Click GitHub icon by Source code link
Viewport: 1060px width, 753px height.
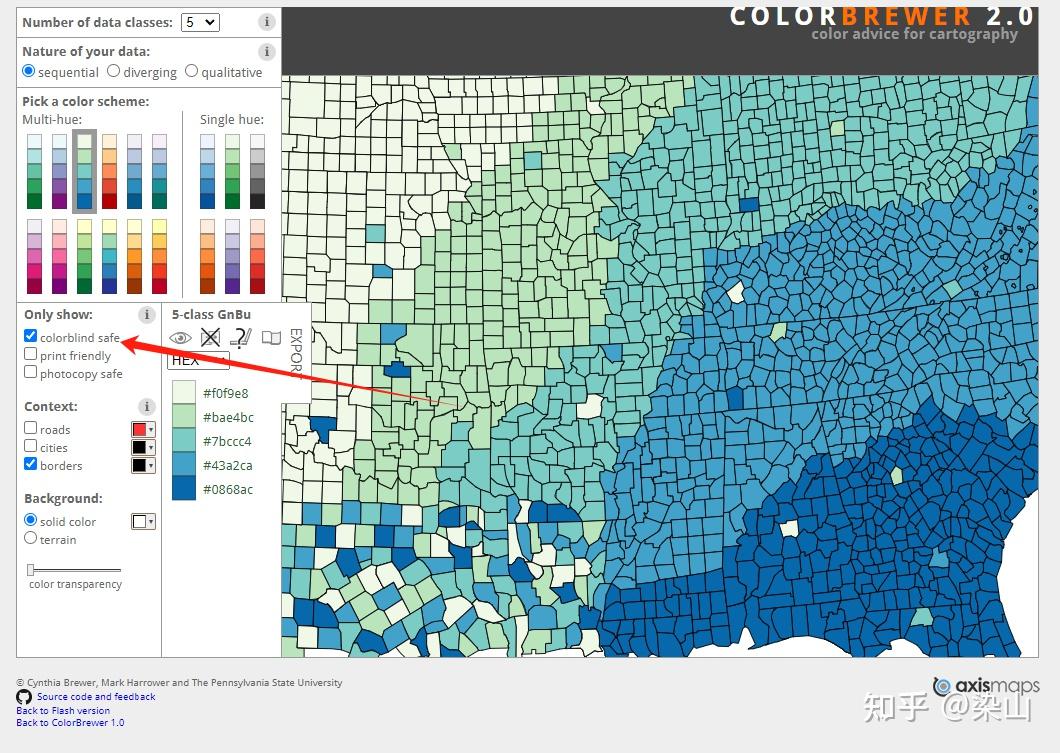(x=24, y=697)
